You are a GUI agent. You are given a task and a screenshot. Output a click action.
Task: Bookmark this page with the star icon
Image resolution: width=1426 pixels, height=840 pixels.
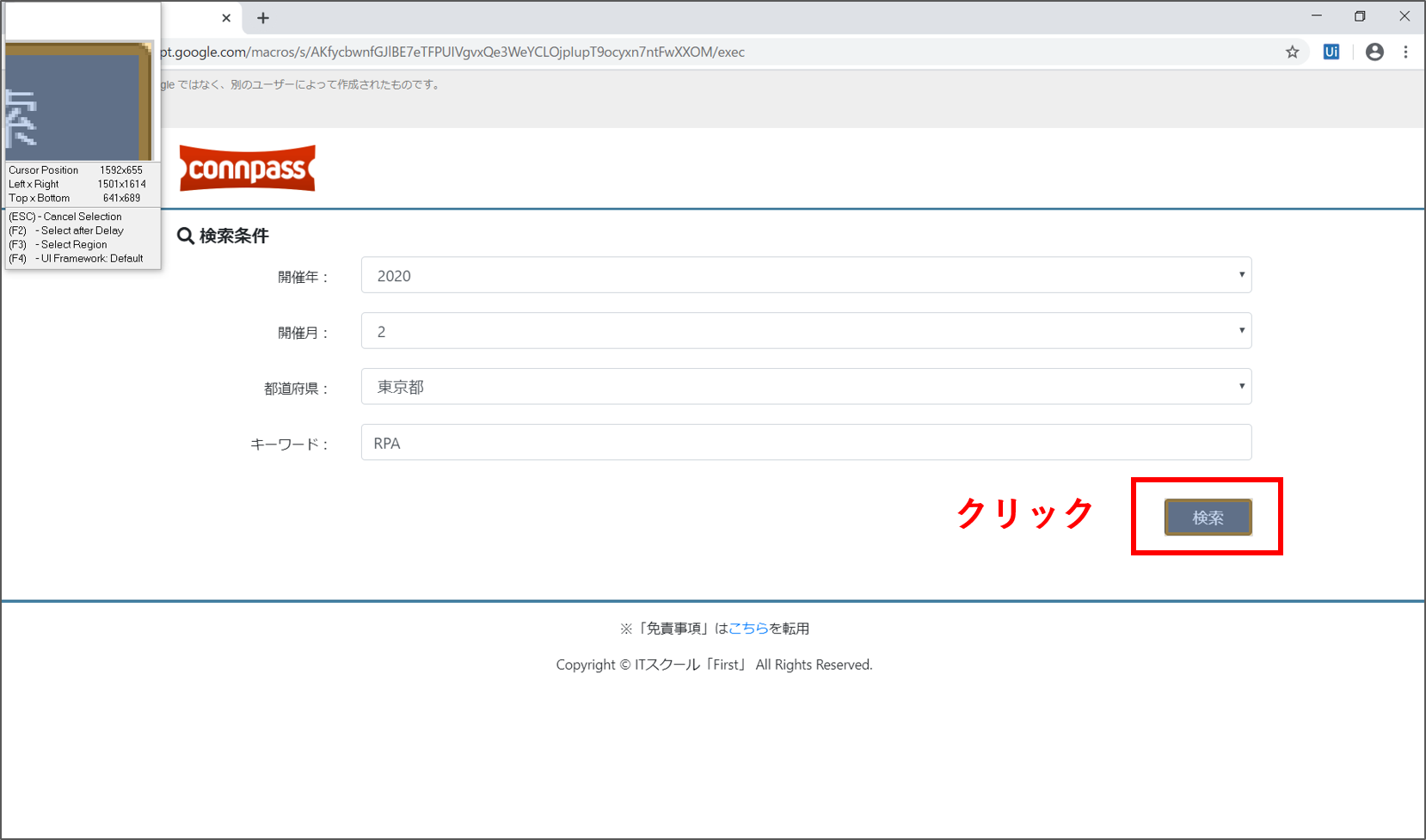click(x=1292, y=52)
